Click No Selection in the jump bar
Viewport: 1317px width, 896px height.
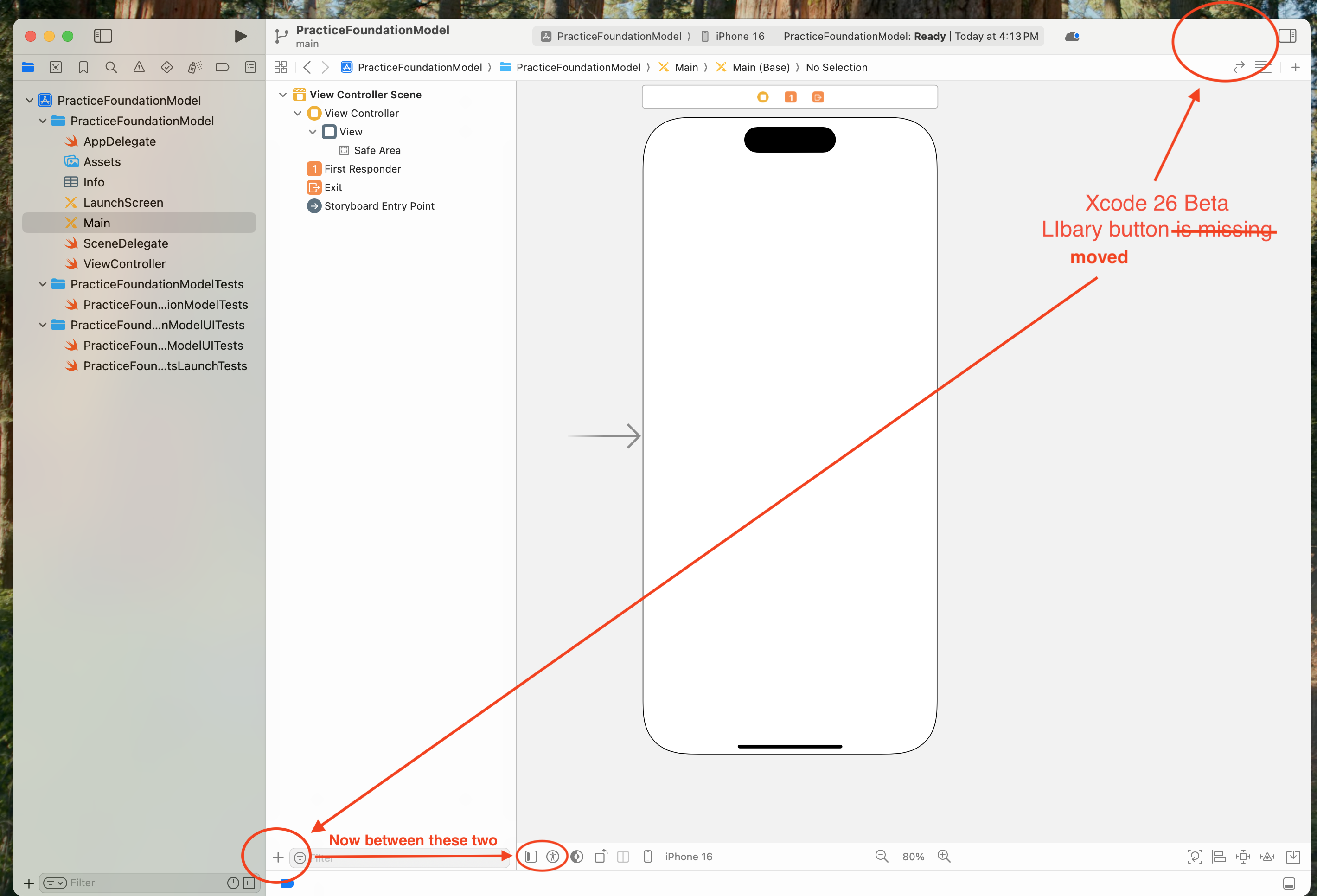[x=837, y=67]
